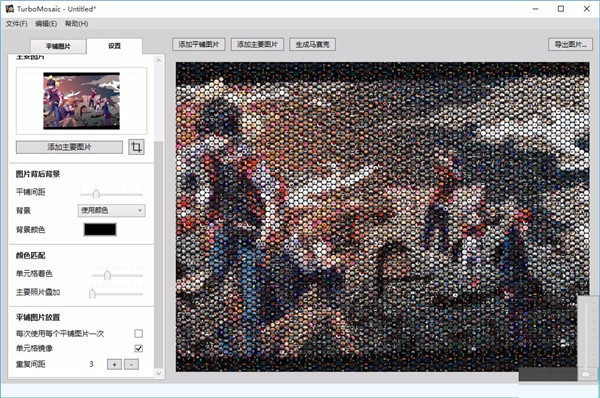Open the 编辑(E) menu
600x398 pixels.
coord(46,24)
